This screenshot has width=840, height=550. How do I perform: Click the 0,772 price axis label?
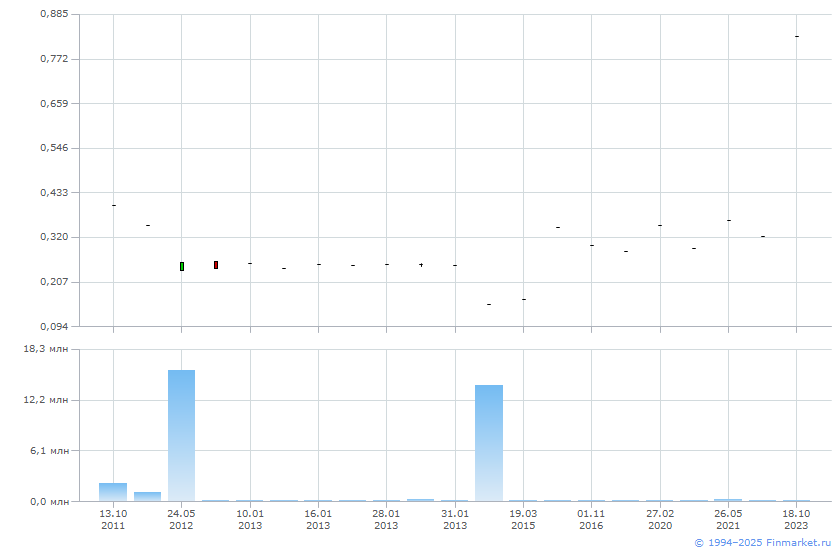pos(54,58)
